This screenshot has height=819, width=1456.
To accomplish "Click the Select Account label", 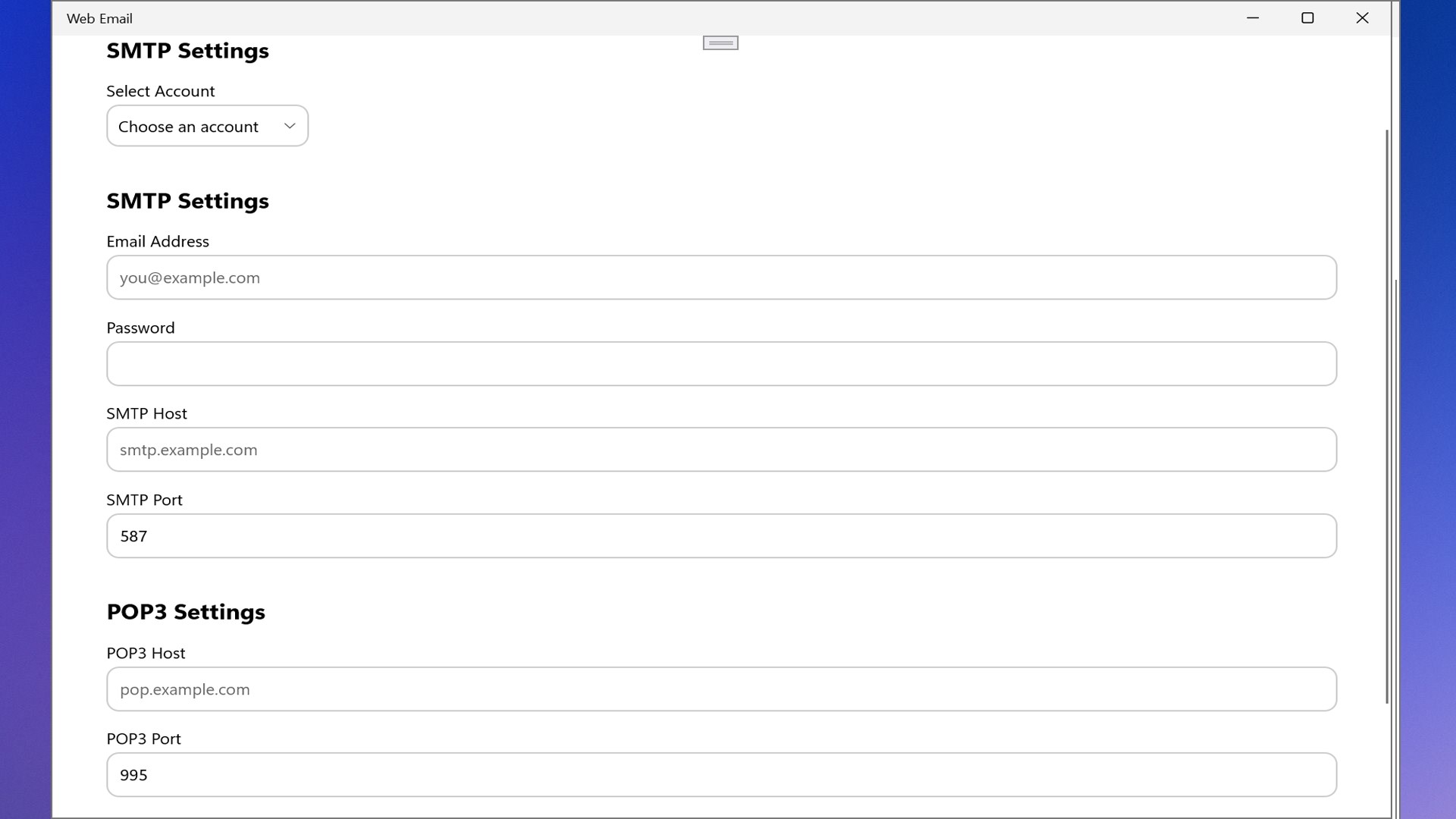I will (161, 91).
